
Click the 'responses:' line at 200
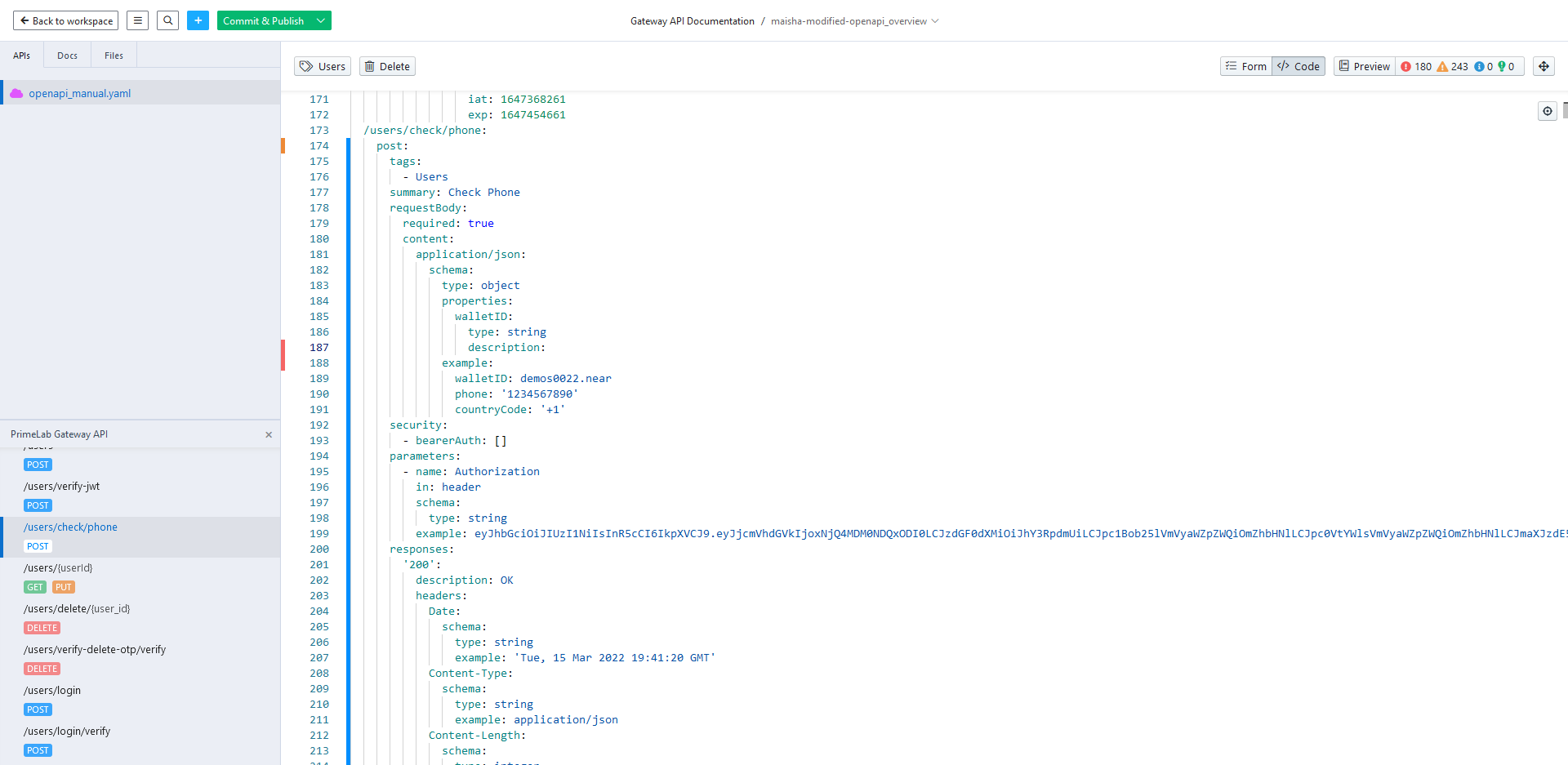[x=422, y=549]
